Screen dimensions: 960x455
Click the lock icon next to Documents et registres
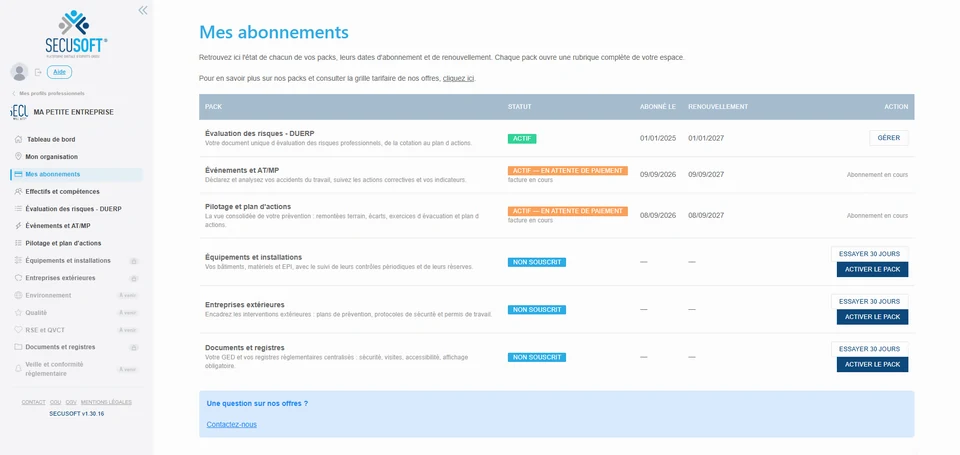point(133,347)
